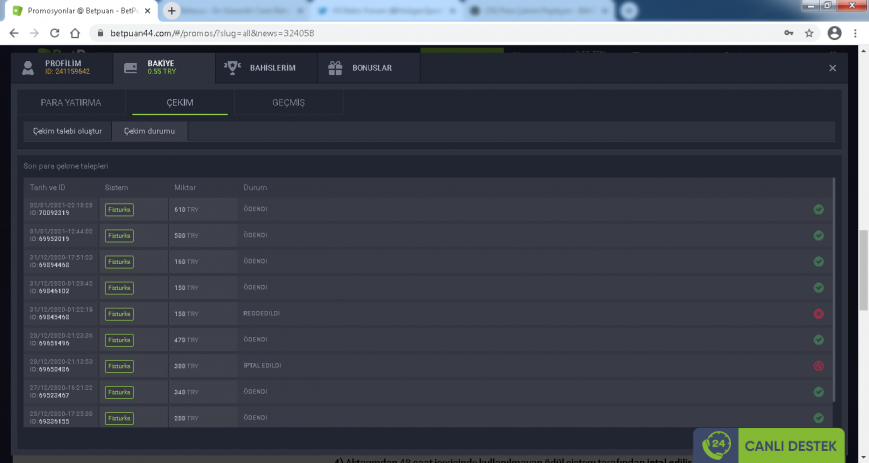The width and height of the screenshot is (869, 463).
Task: Click the 'İPTAL EDILDI' status text
Action: (262, 365)
